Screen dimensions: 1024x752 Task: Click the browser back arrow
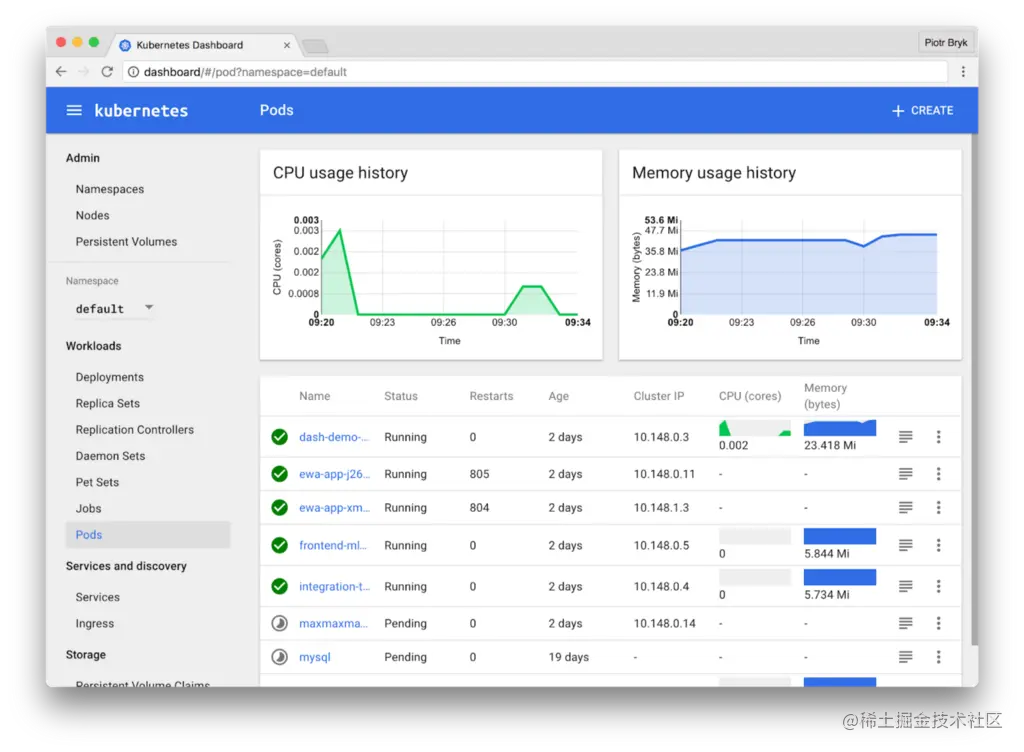point(61,72)
